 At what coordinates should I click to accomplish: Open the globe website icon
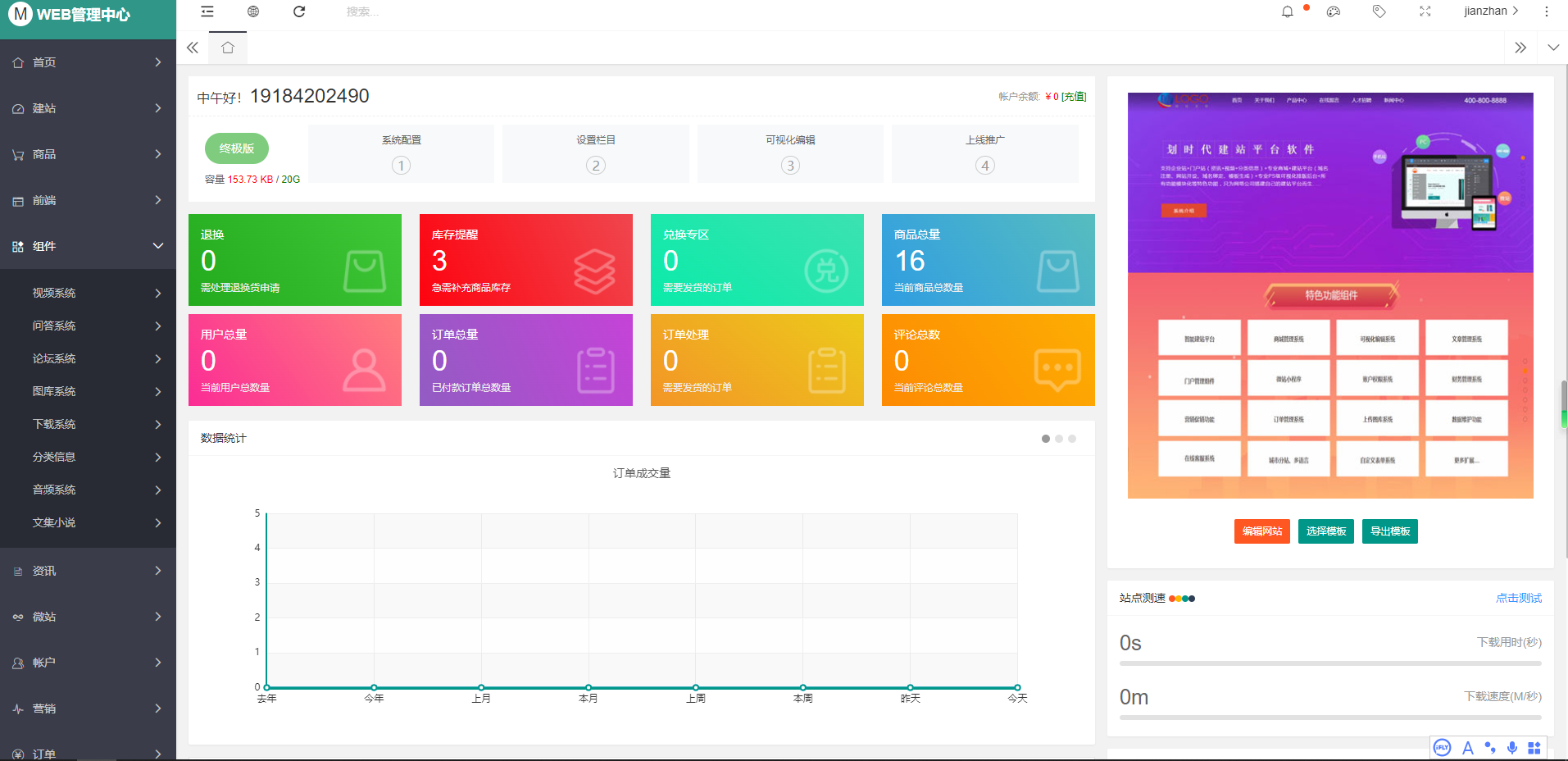pyautogui.click(x=253, y=11)
